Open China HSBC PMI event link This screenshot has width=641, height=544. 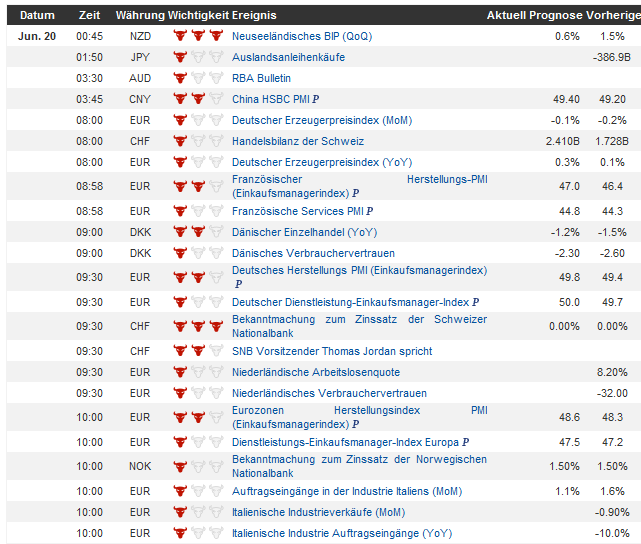(271, 99)
